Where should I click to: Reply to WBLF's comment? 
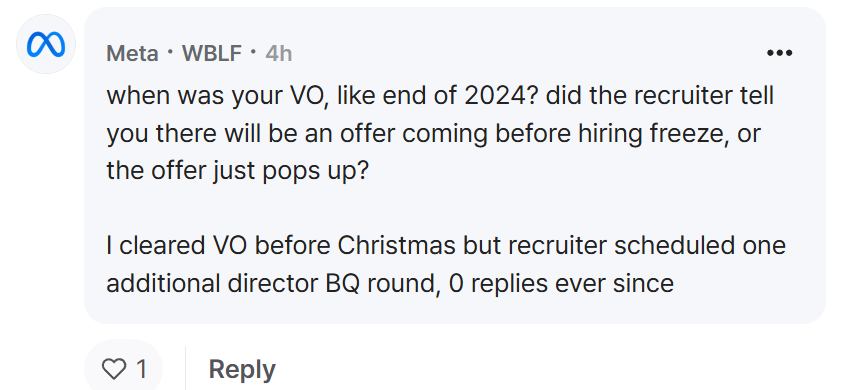[x=242, y=370]
